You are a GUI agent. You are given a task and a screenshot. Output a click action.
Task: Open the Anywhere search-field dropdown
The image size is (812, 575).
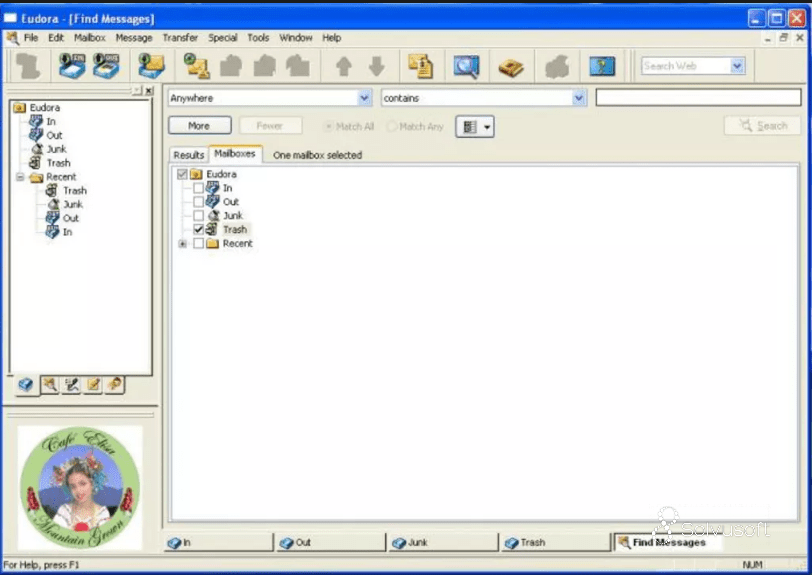[365, 98]
